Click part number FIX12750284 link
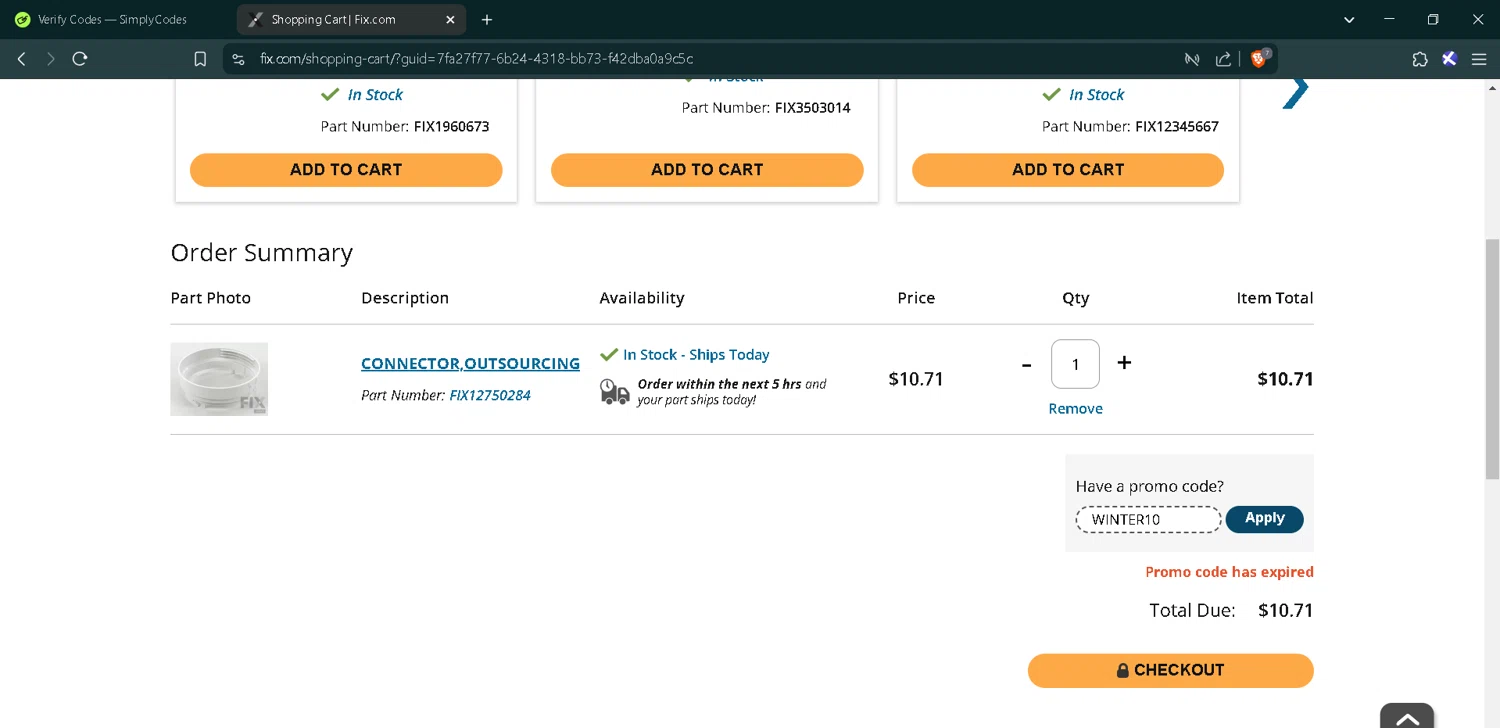This screenshot has height=728, width=1500. click(x=490, y=395)
